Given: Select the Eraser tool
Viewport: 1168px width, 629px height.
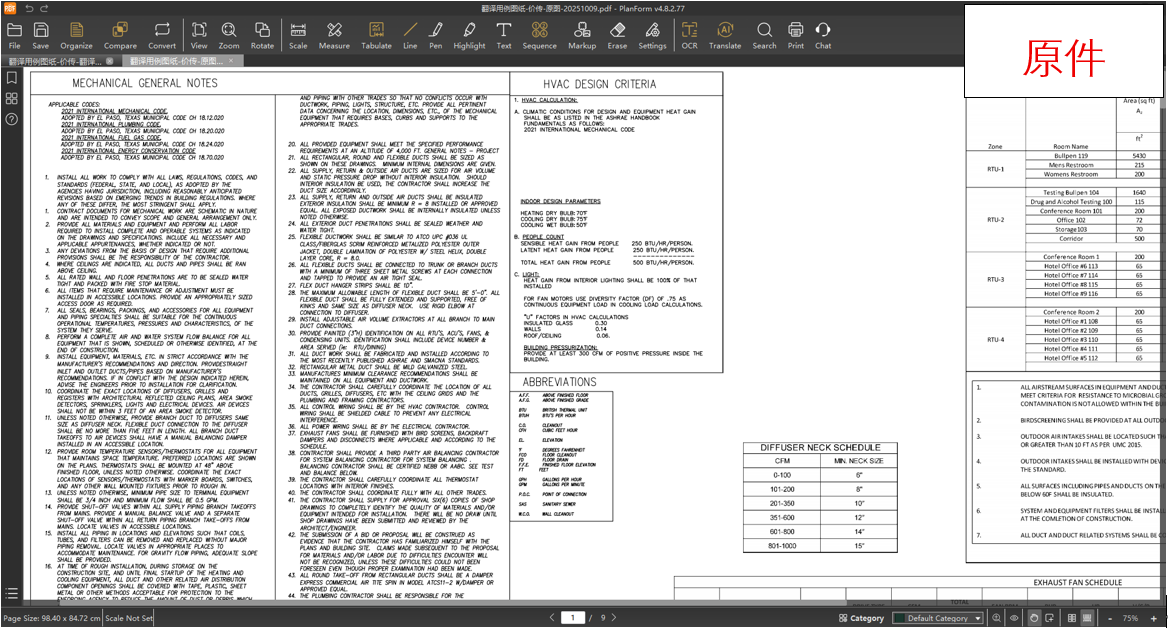Looking at the screenshot, I should click(x=617, y=35).
